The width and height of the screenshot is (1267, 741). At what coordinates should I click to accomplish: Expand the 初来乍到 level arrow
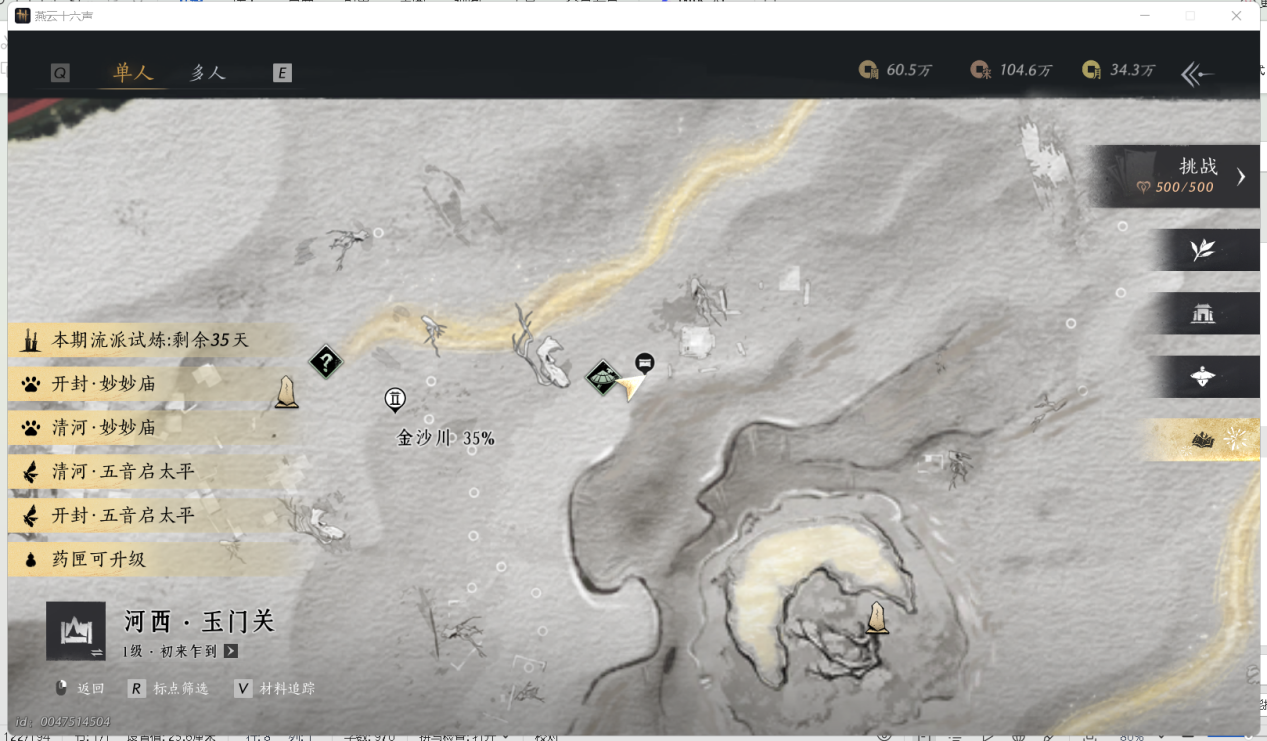[x=231, y=651]
